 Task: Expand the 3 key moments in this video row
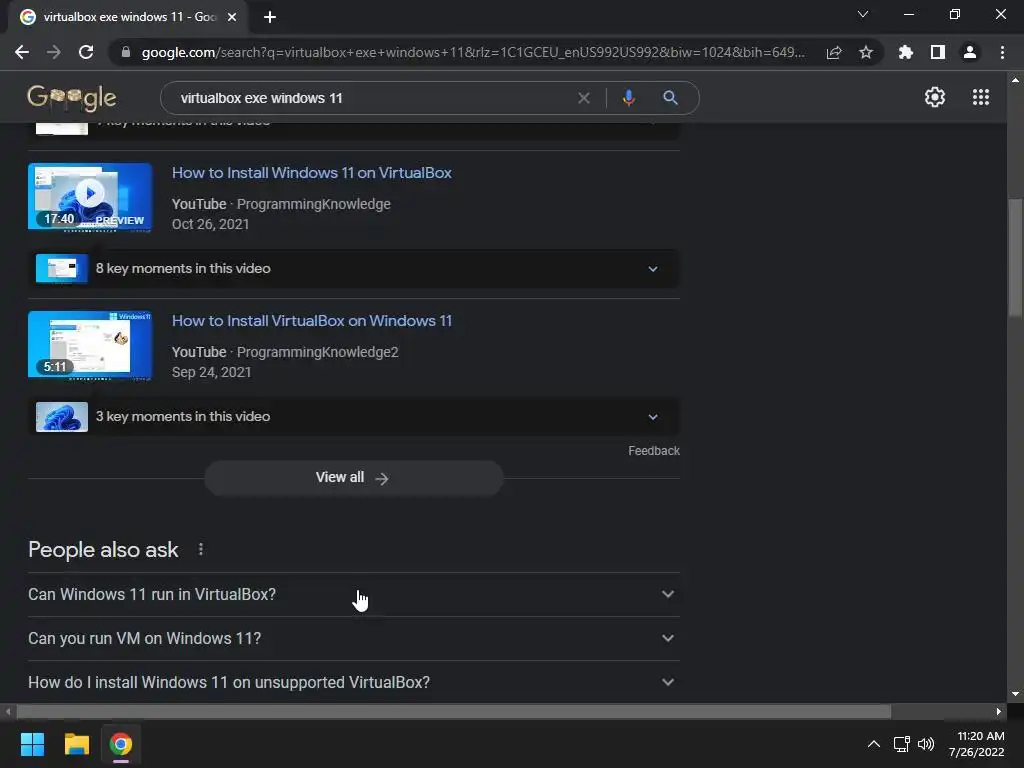click(x=354, y=417)
